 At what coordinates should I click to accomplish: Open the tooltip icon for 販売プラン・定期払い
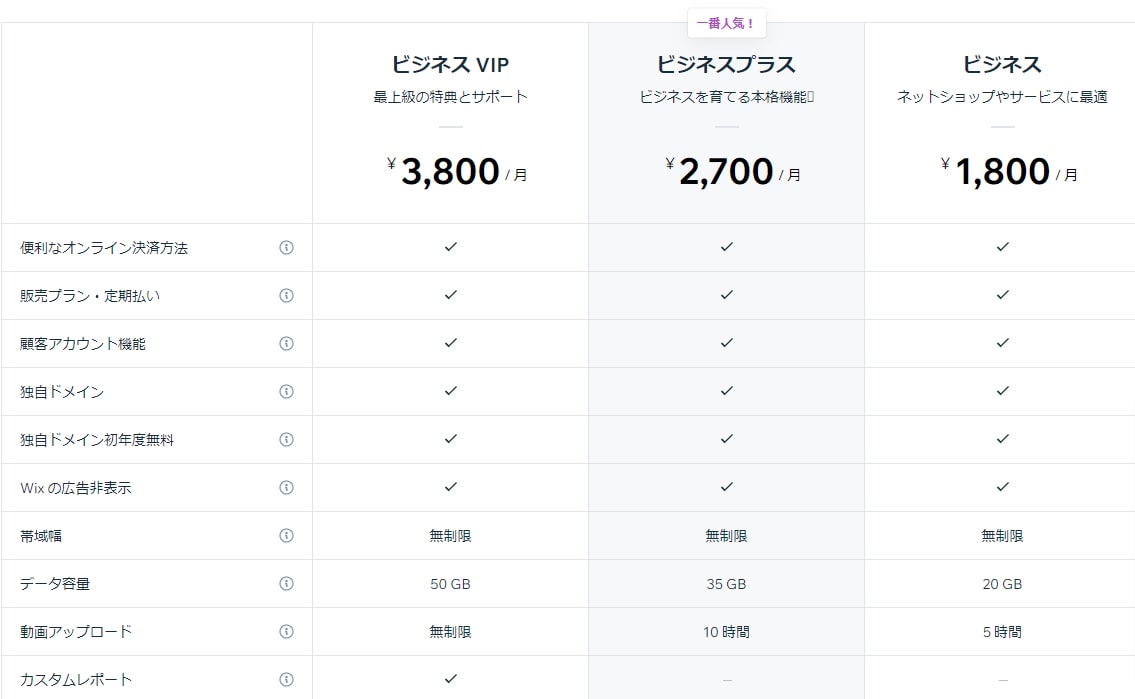click(x=287, y=295)
